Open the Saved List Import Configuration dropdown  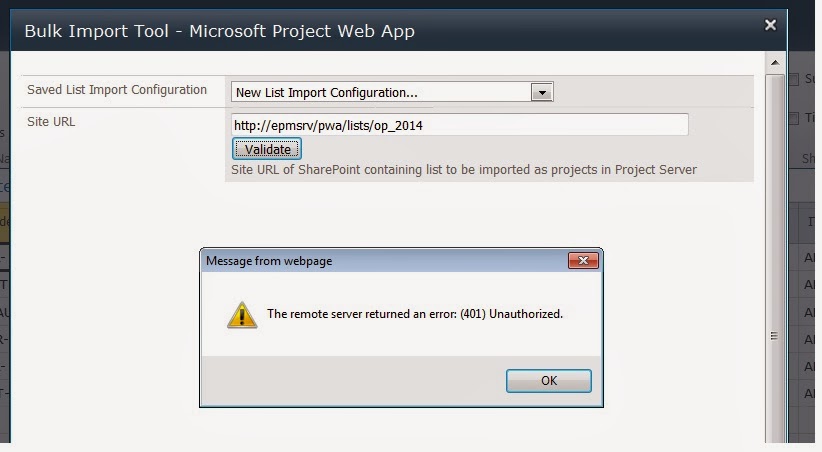(x=541, y=92)
